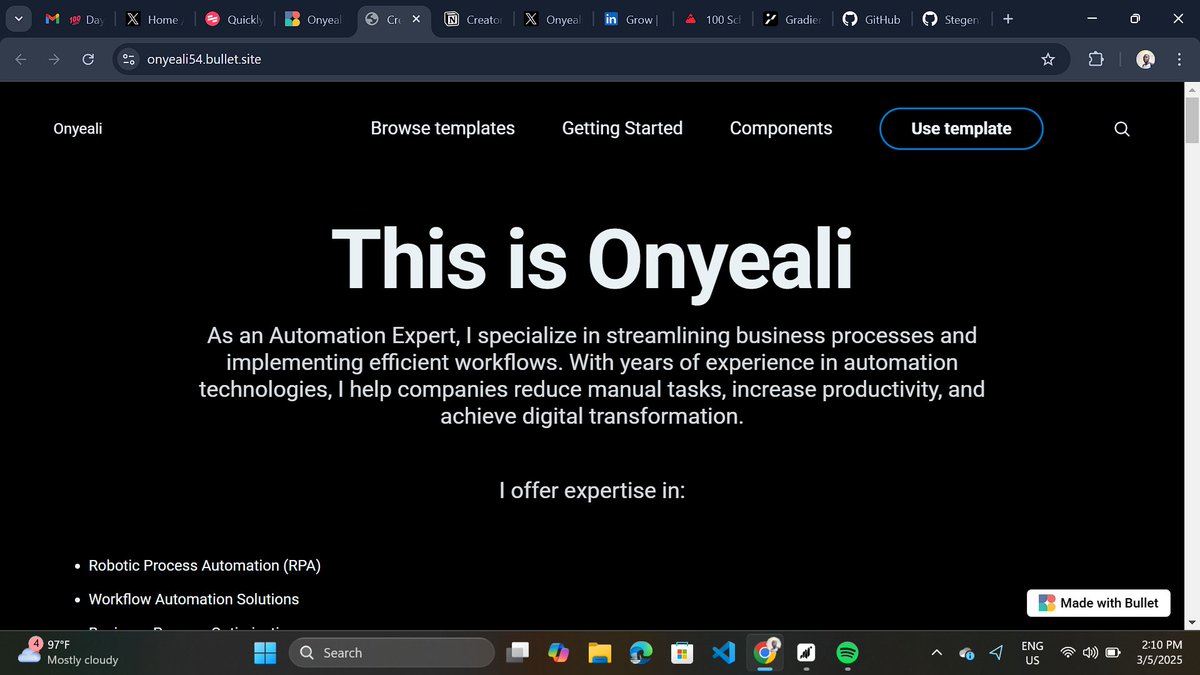The height and width of the screenshot is (675, 1200).
Task: Open Microsoft Store from the taskbar
Action: [682, 653]
